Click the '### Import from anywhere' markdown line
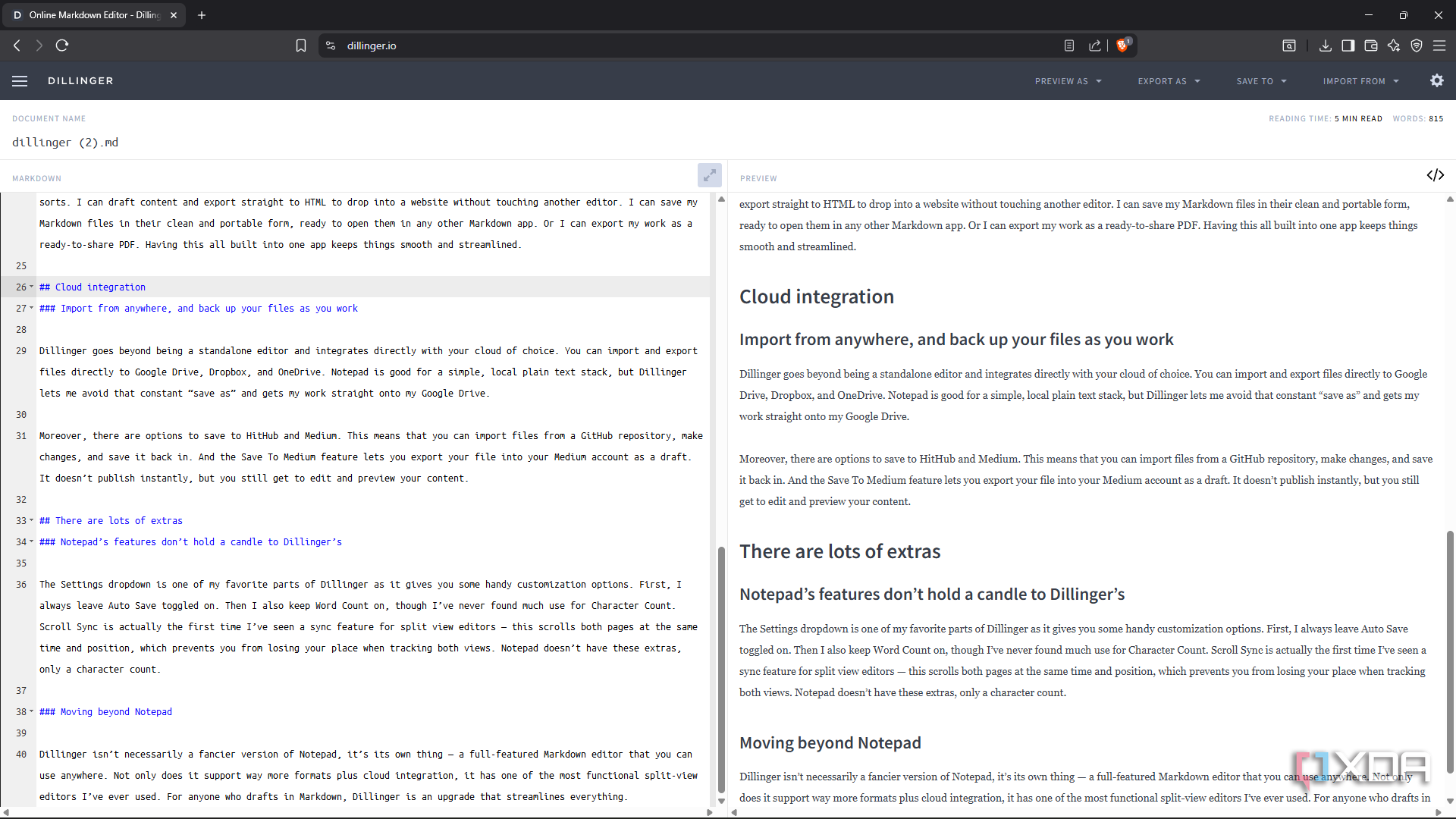 pyautogui.click(x=199, y=309)
